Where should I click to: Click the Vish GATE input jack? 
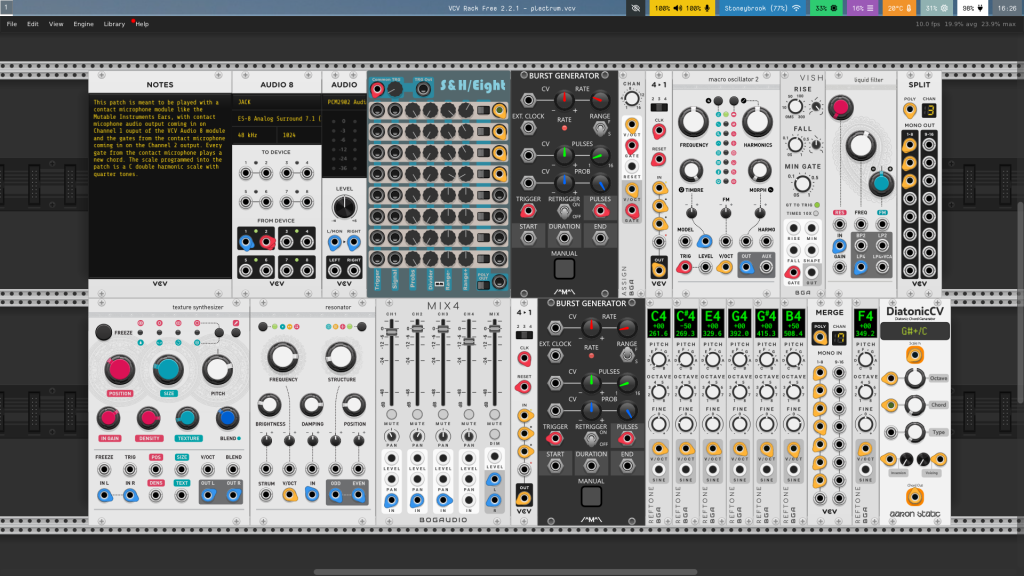(x=793, y=272)
